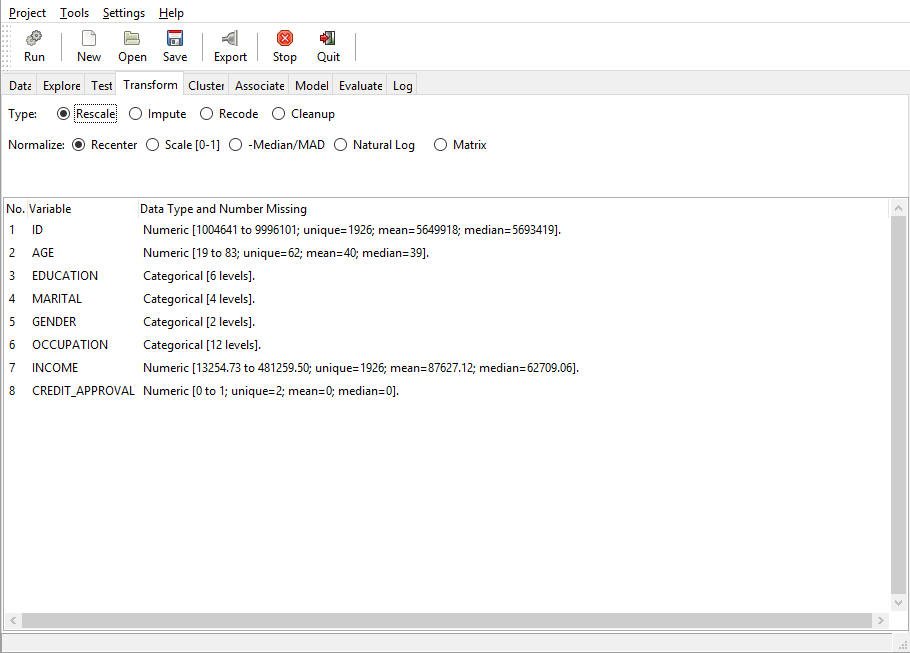Select the OCCUPATION variable row
This screenshot has width=910, height=653.
click(446, 345)
